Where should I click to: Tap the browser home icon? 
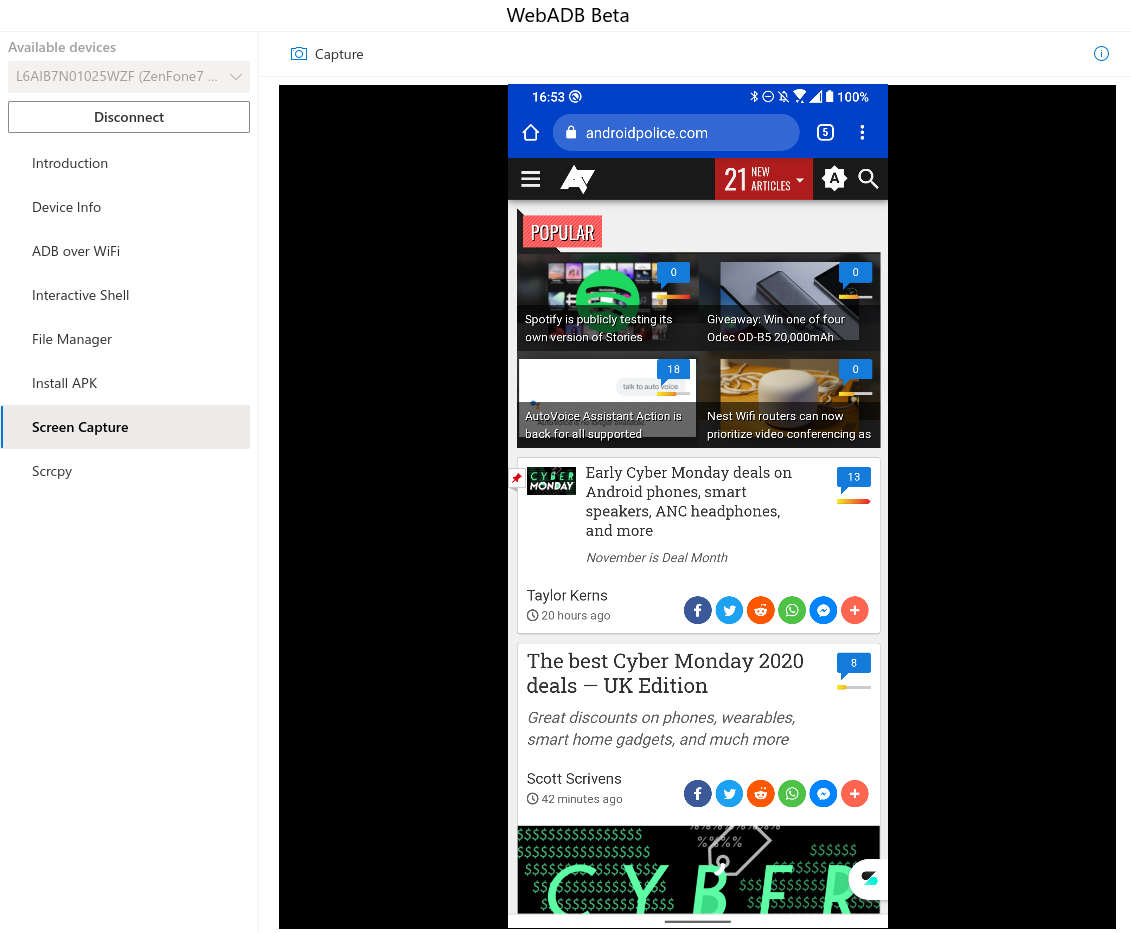(x=530, y=132)
